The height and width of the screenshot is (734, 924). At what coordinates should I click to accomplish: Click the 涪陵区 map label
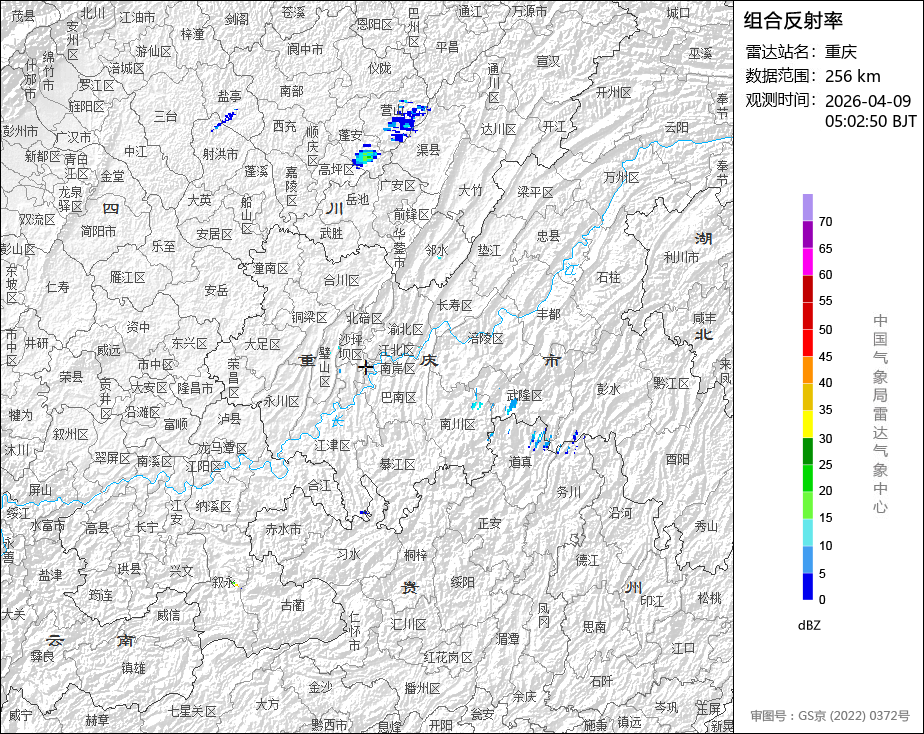pyautogui.click(x=486, y=338)
